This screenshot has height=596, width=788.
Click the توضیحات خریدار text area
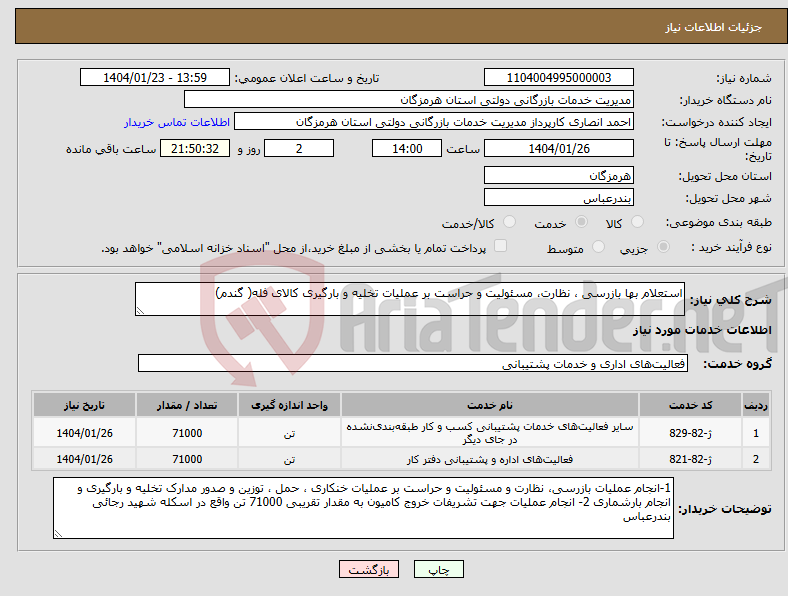click(x=363, y=508)
